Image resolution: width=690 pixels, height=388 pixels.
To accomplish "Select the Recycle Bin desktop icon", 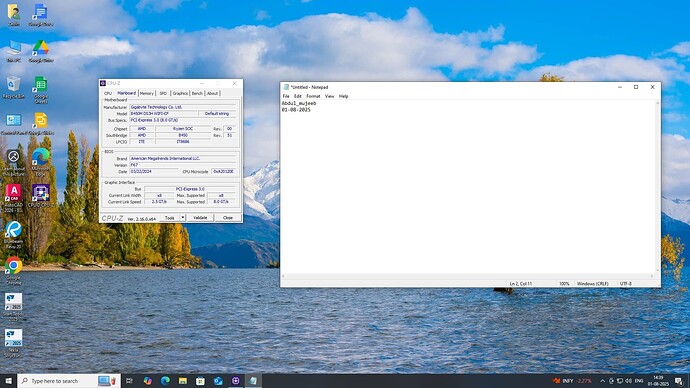I will tap(13, 87).
